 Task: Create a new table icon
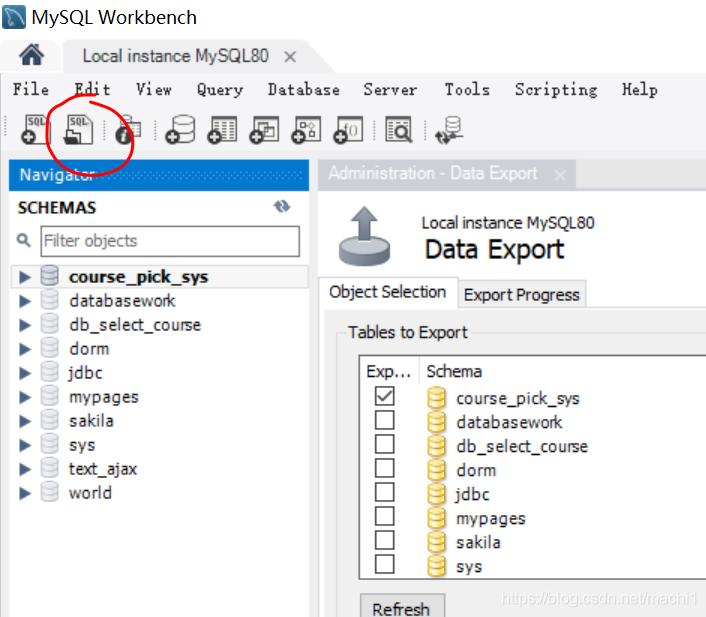pos(222,130)
